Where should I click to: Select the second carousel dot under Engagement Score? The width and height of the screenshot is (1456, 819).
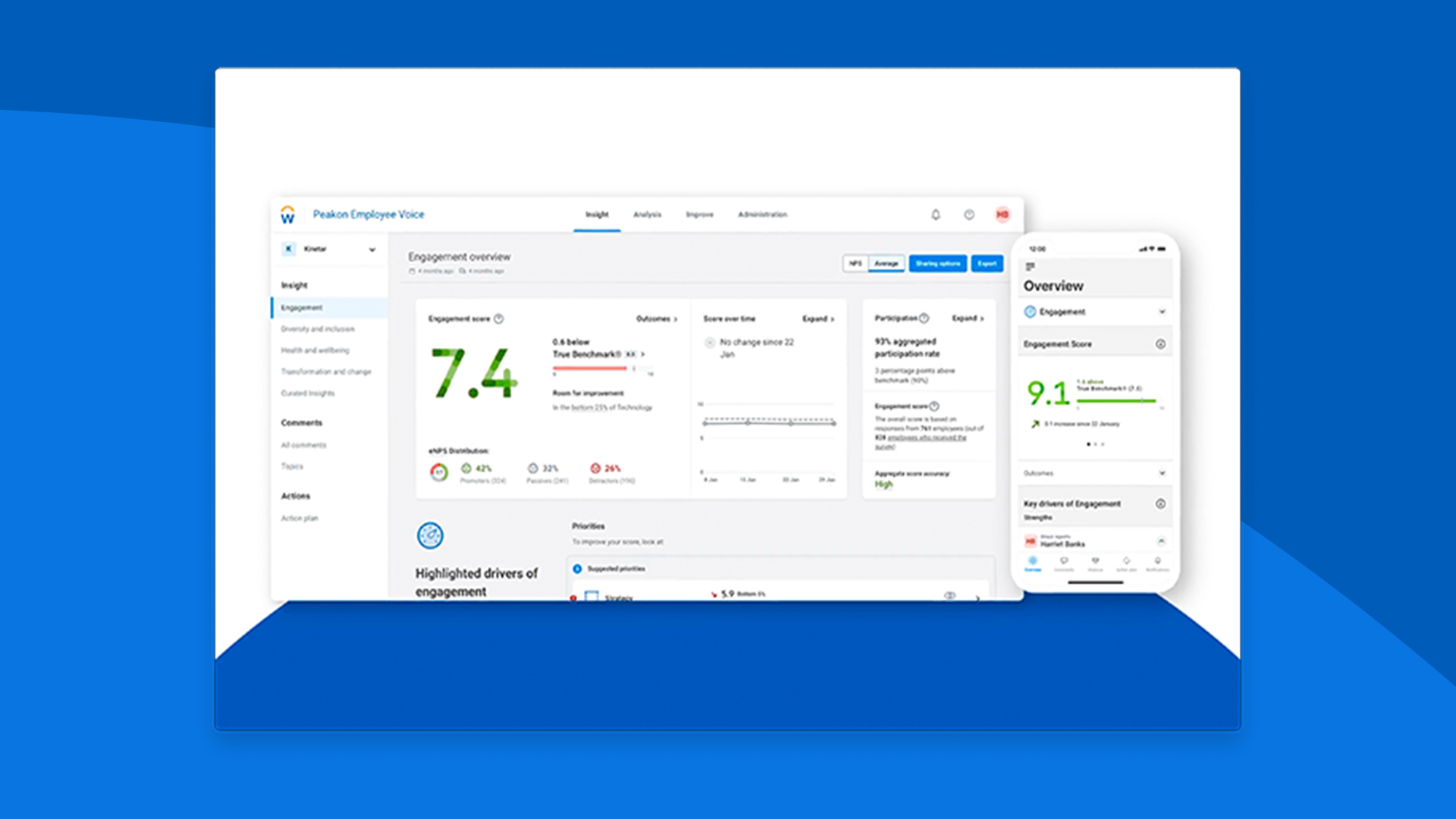[1096, 444]
